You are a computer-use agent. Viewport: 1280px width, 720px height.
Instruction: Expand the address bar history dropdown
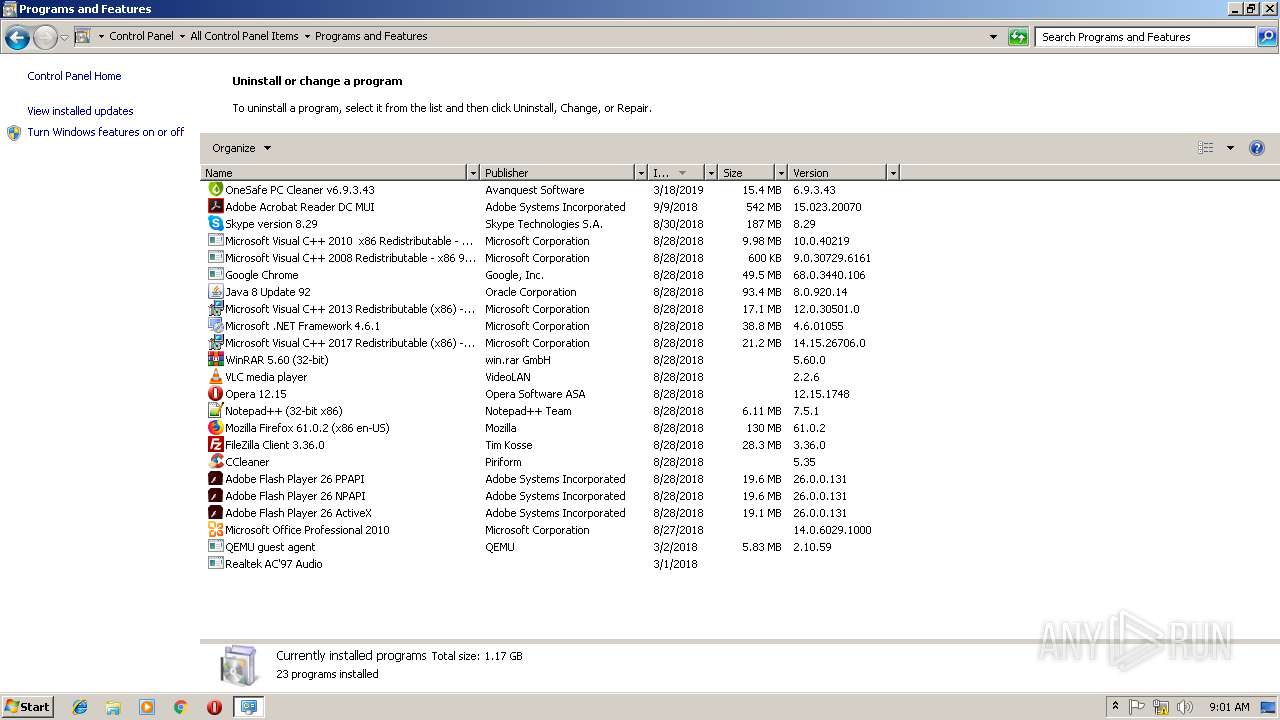(x=993, y=37)
